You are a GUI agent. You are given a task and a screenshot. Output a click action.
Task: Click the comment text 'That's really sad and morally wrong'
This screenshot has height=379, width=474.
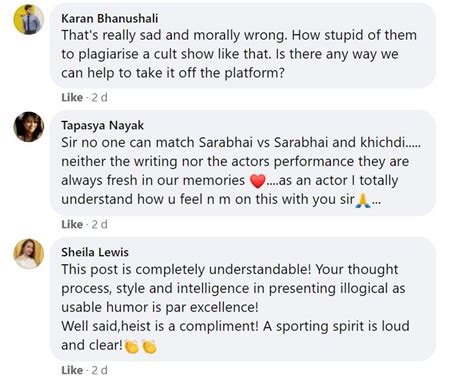pos(174,35)
